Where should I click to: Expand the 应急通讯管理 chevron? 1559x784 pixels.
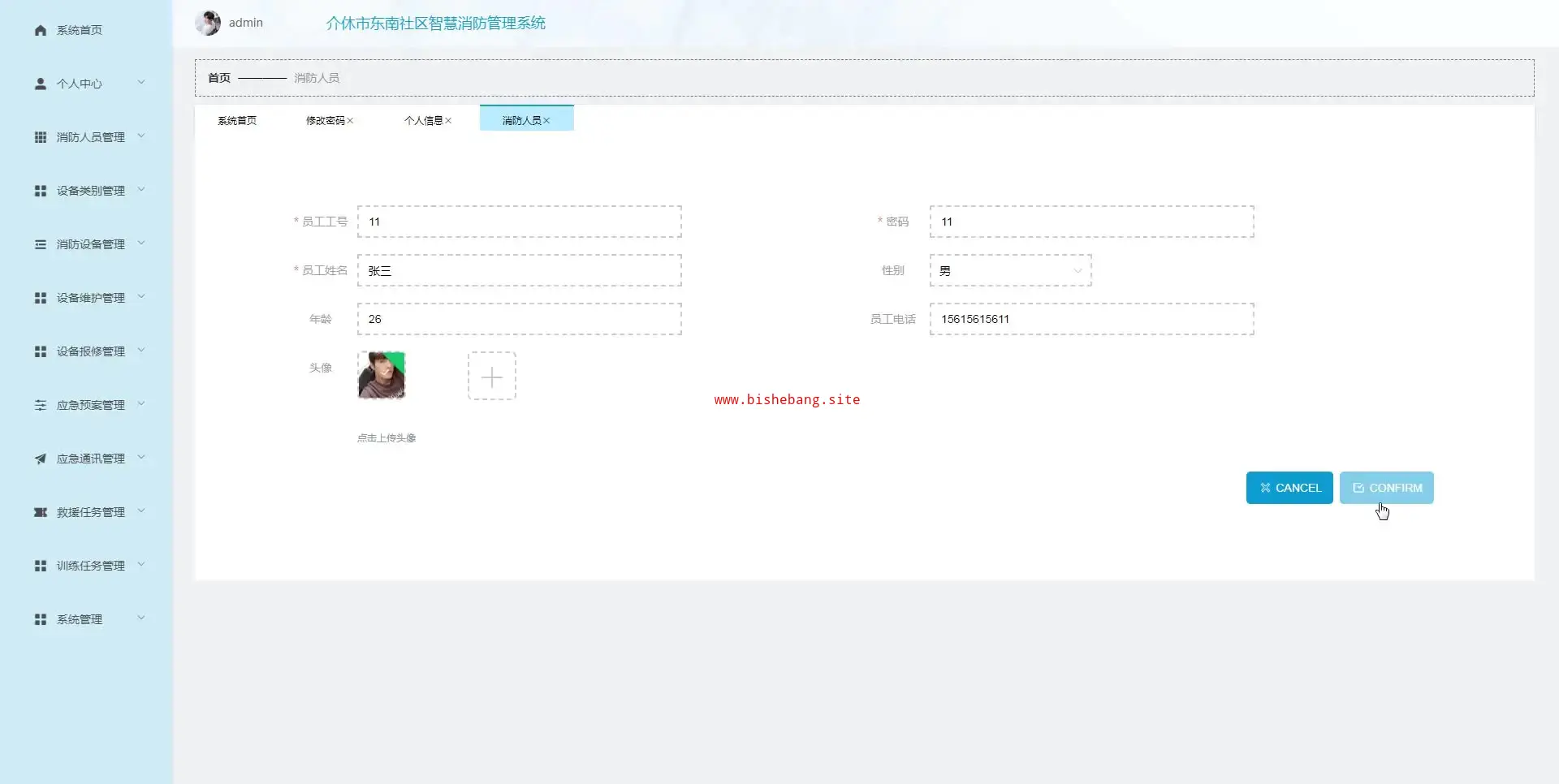pyautogui.click(x=141, y=458)
